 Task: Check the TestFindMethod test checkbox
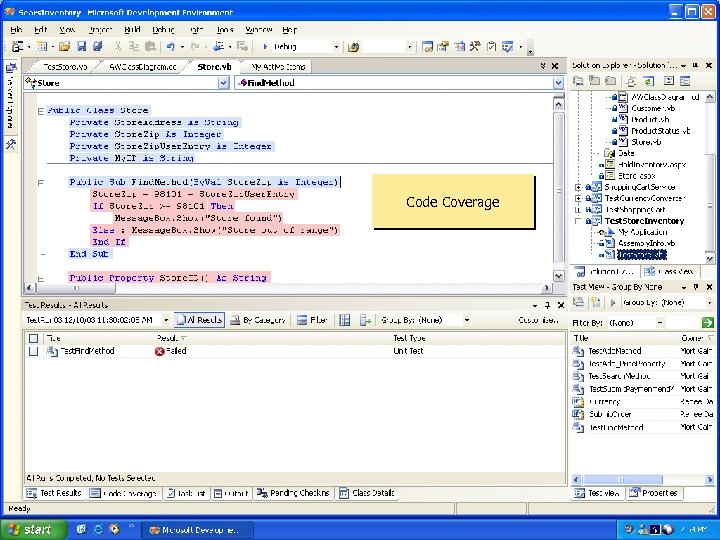(34, 352)
